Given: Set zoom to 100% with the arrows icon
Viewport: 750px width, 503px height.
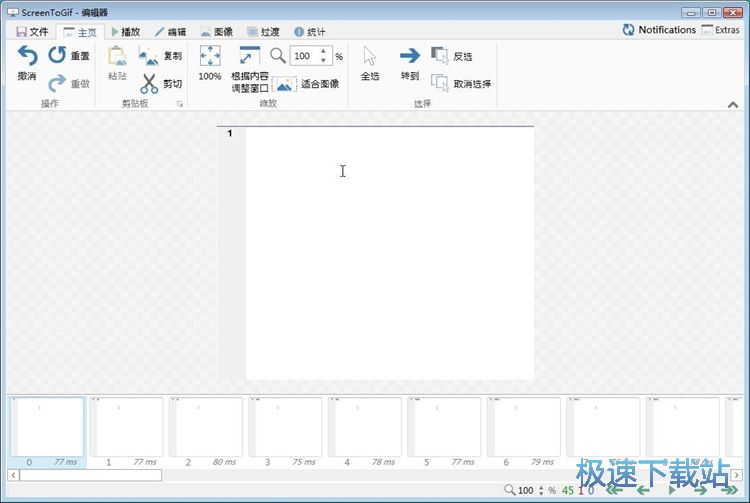Looking at the screenshot, I should tap(210, 56).
